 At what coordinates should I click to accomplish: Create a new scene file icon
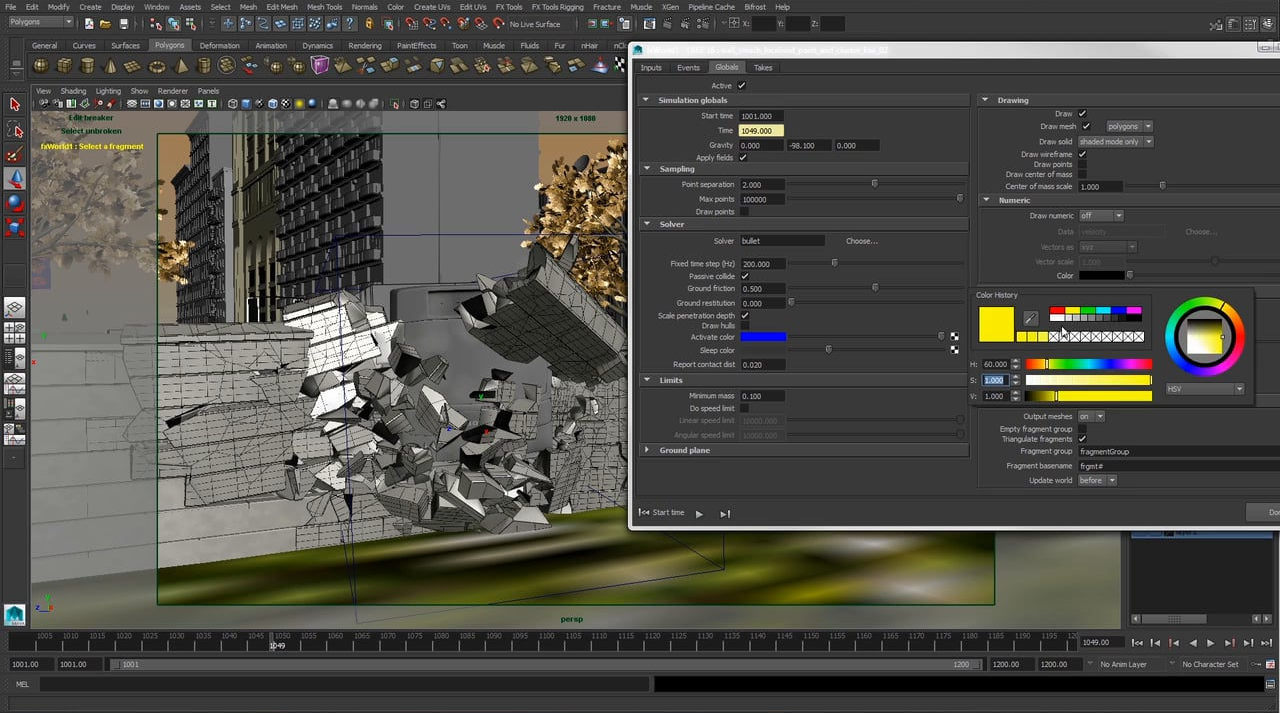click(89, 24)
